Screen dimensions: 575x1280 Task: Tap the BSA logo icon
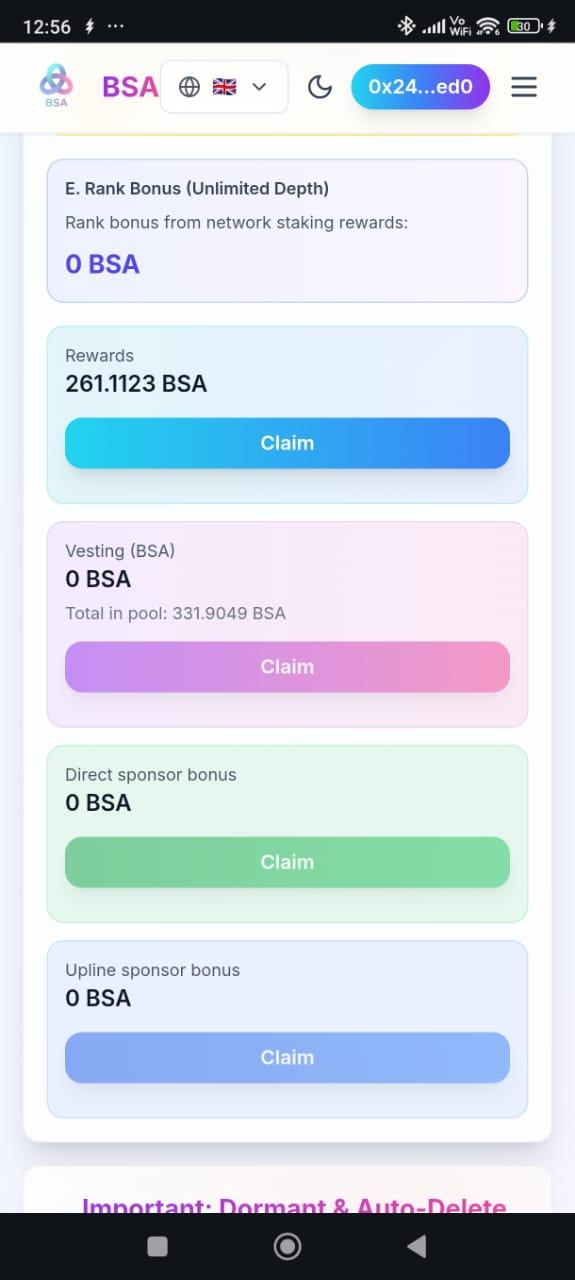56,86
